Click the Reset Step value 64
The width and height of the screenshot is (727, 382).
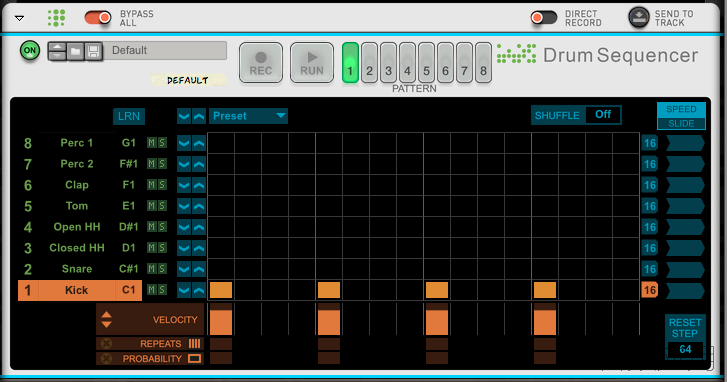click(685, 350)
